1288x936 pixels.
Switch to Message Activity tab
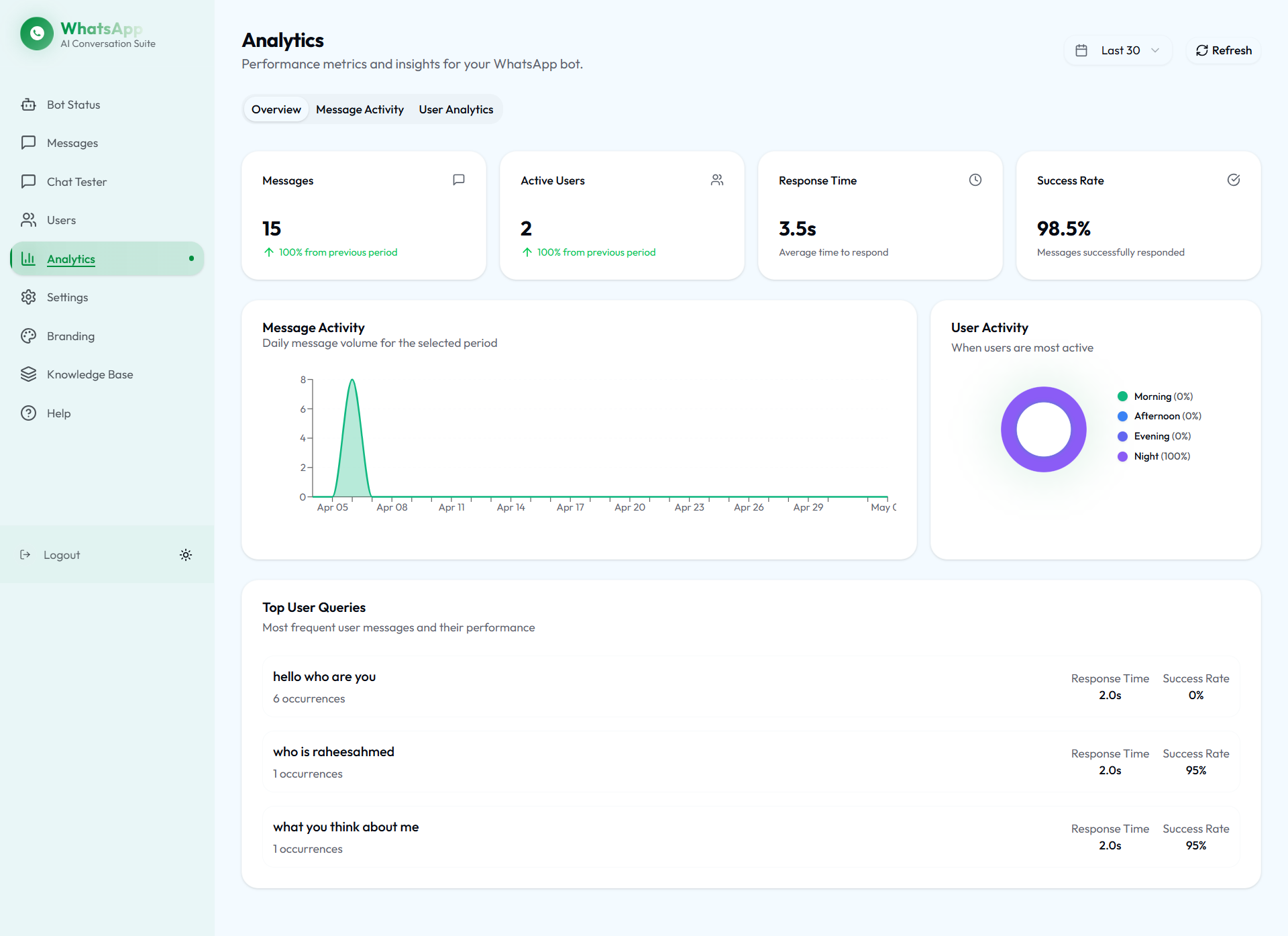pyautogui.click(x=360, y=109)
